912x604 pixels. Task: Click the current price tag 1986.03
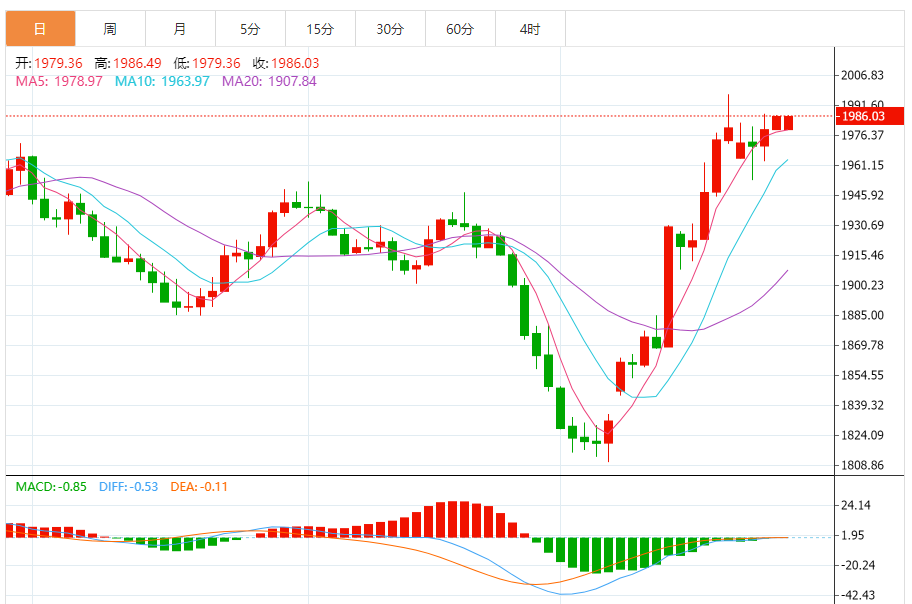(x=870, y=116)
